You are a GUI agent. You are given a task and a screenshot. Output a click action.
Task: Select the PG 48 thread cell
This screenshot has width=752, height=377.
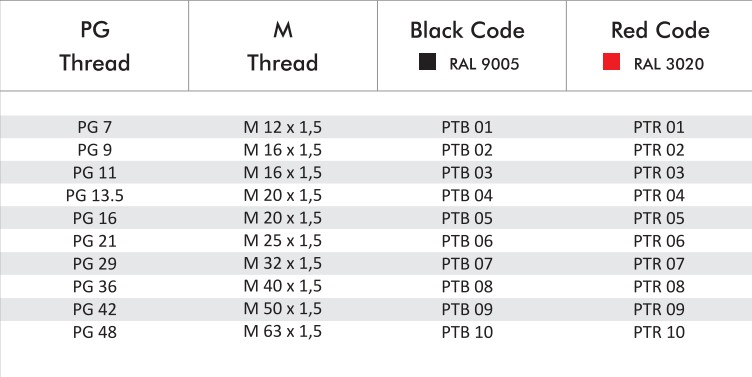pyautogui.click(x=95, y=332)
